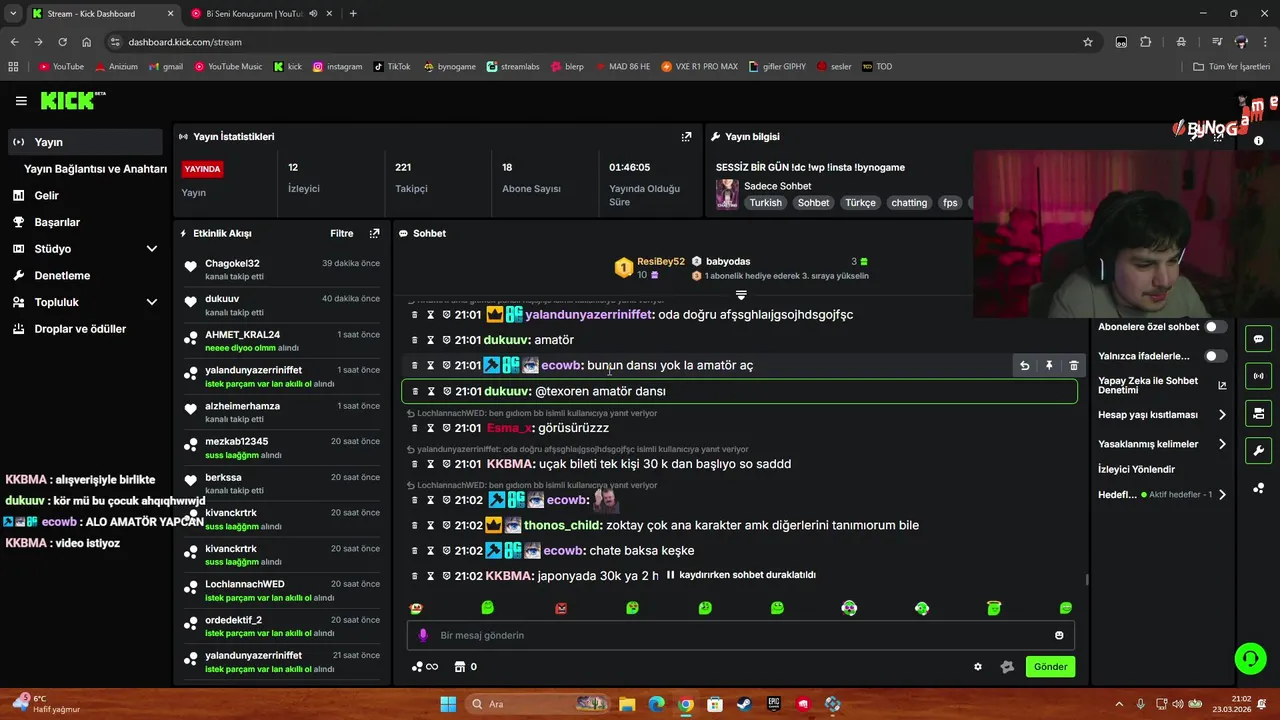Open the Yayın sidebar item
The image size is (1280, 720).
[x=85, y=142]
